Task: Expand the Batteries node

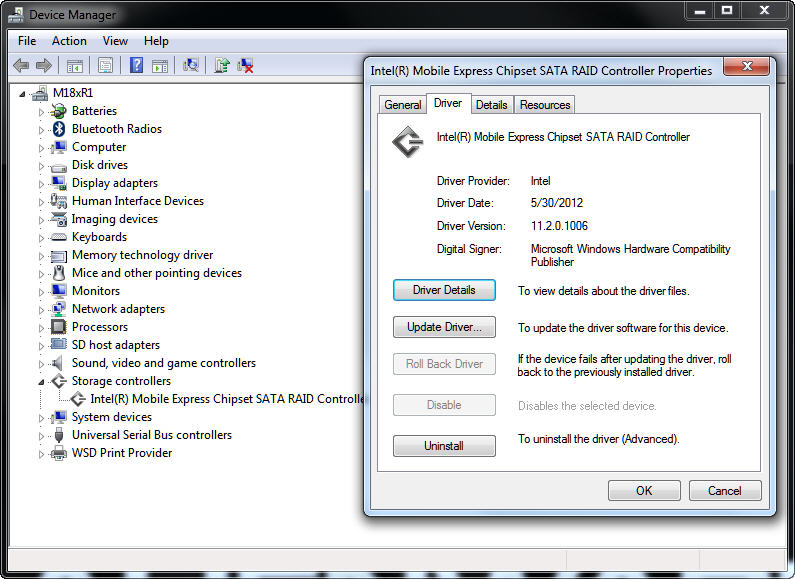Action: coord(42,112)
